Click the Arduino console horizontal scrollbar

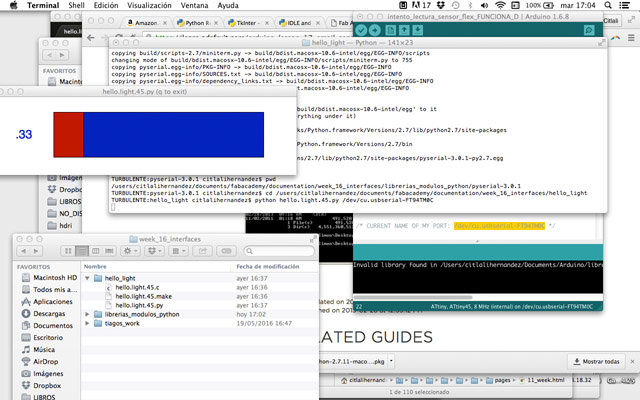412,297
